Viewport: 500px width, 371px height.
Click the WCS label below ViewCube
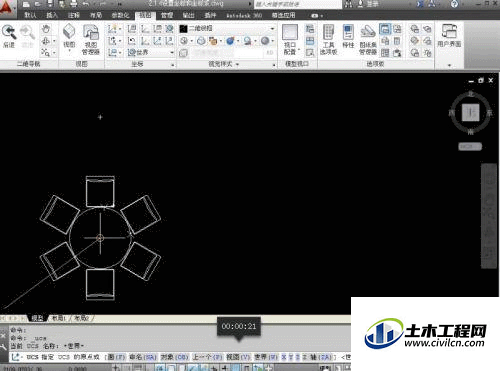click(x=470, y=146)
